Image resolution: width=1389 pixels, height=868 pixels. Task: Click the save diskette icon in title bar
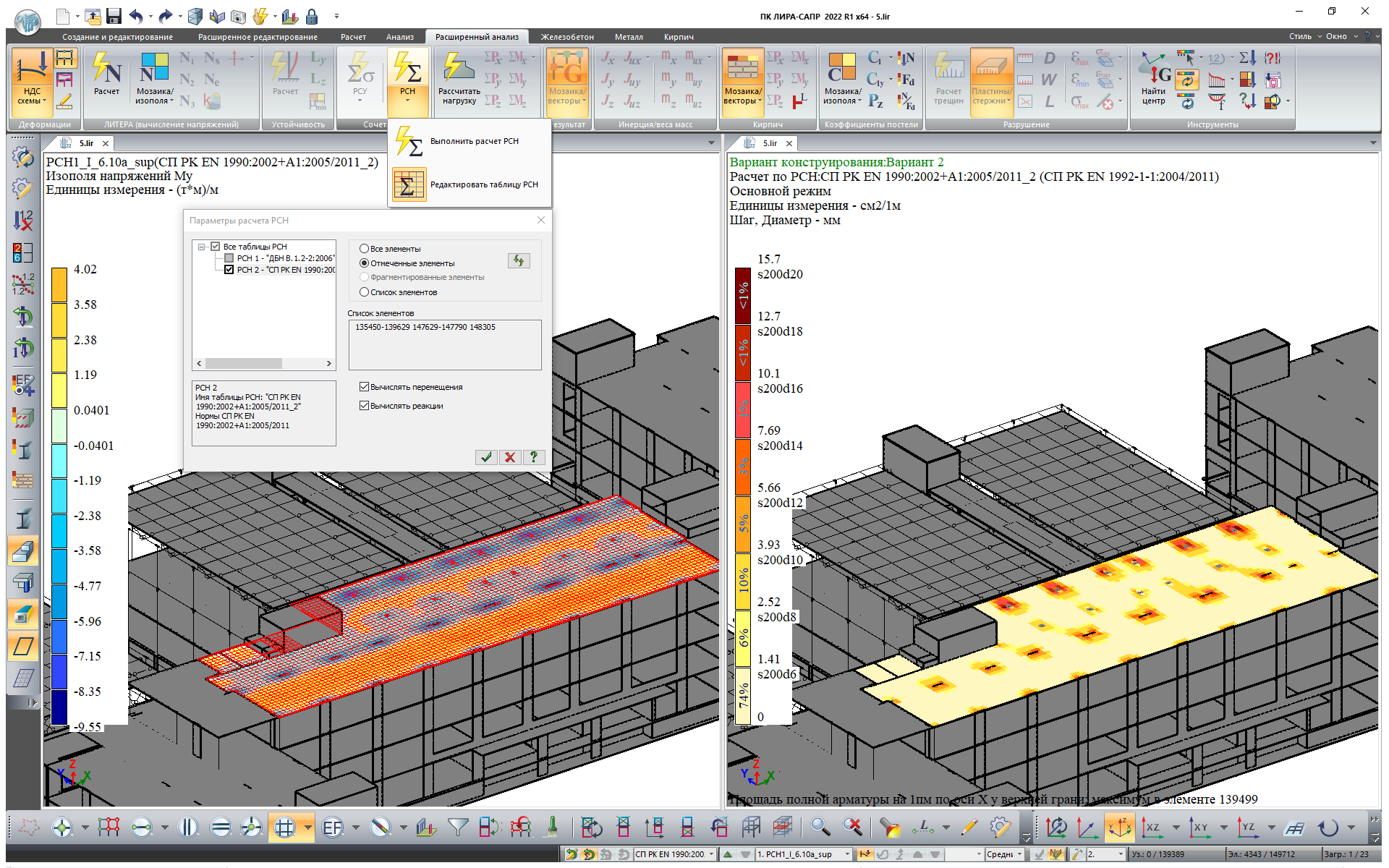[x=114, y=15]
